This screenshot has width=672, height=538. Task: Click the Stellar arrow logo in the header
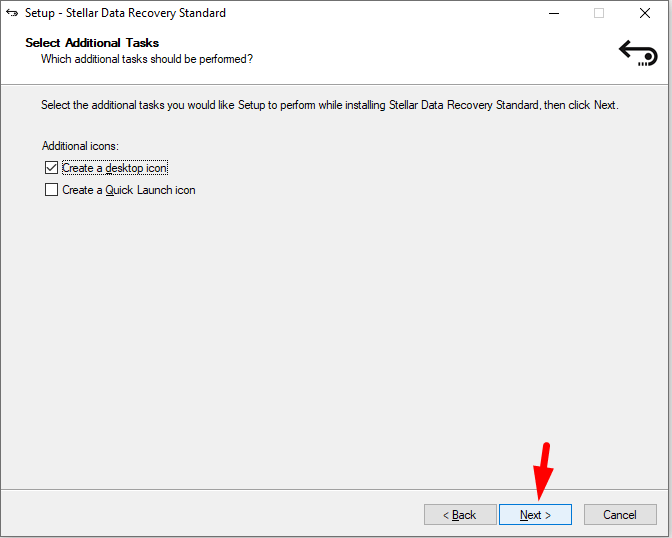point(638,53)
